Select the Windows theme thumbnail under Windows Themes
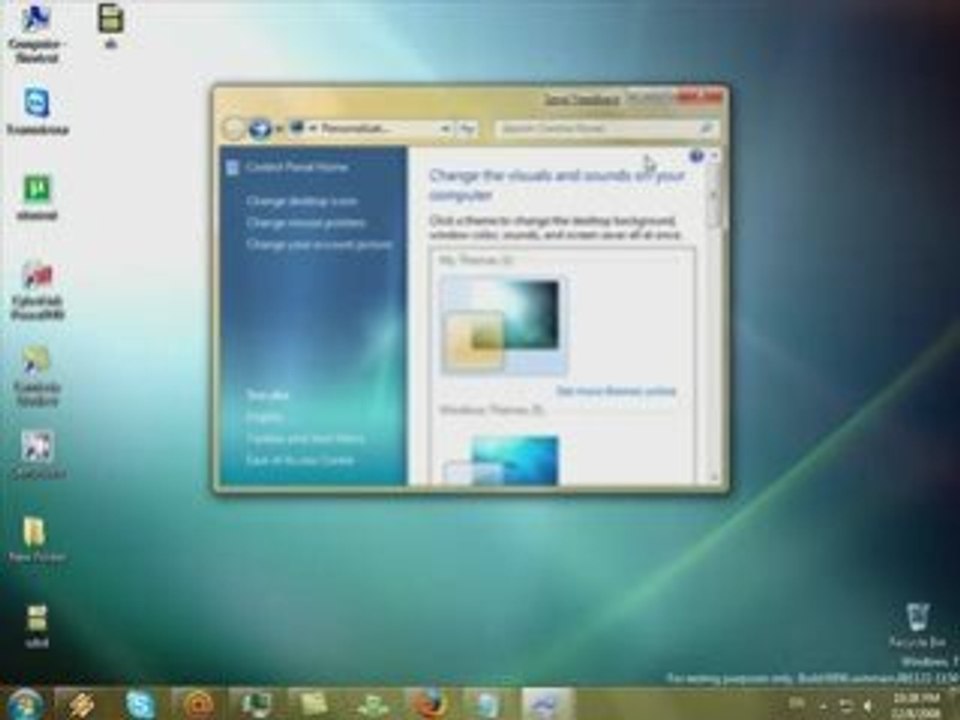This screenshot has height=720, width=960. (x=502, y=460)
